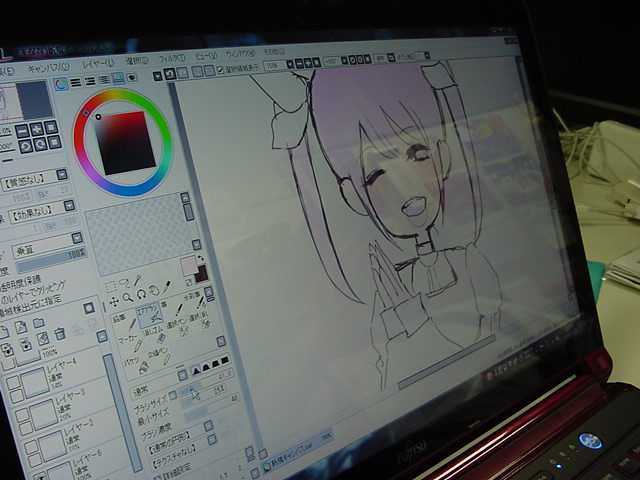Click the layer opacity 100% slider
The width and height of the screenshot is (640, 480).
click(51, 260)
